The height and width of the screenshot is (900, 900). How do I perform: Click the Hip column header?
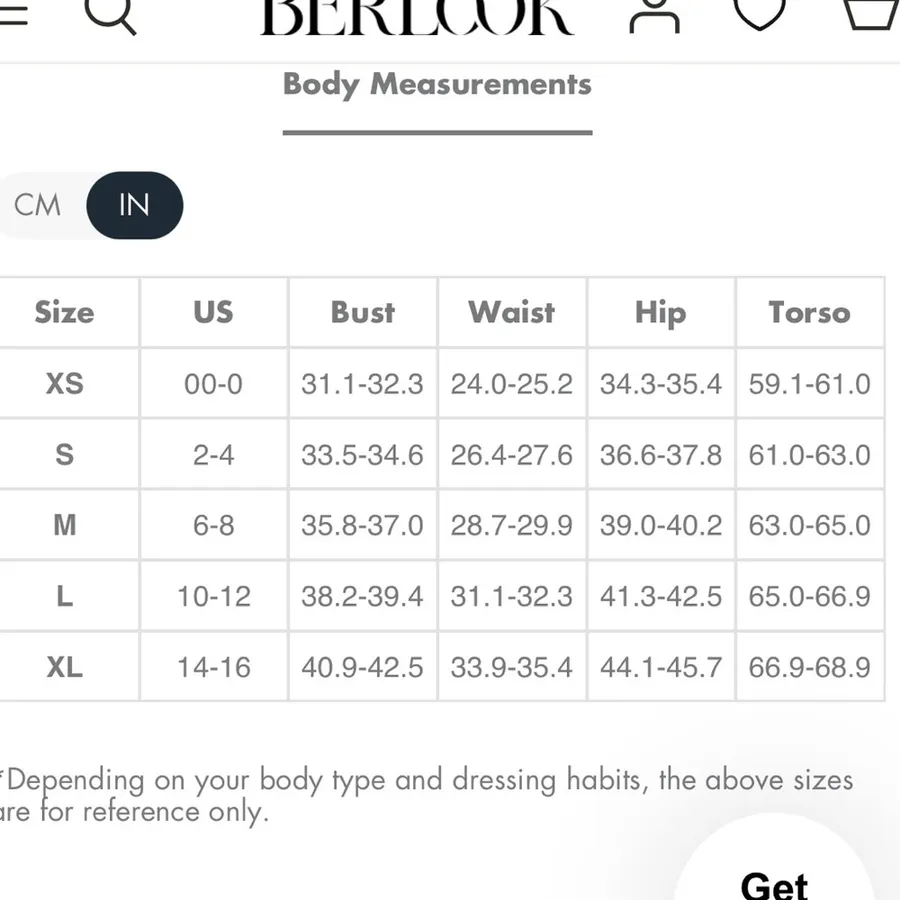pyautogui.click(x=661, y=312)
